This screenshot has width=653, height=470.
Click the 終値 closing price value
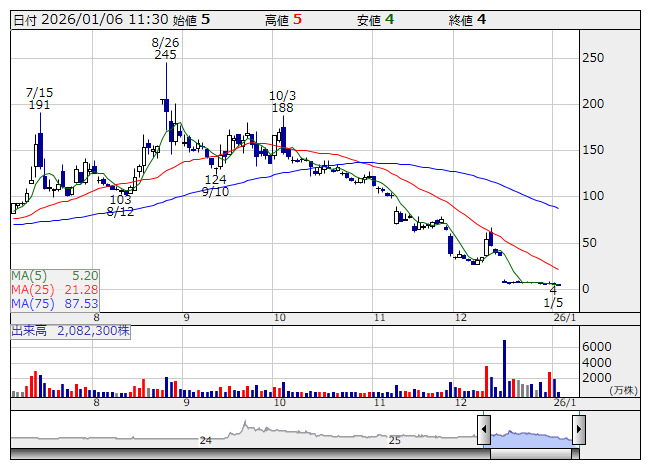click(481, 19)
